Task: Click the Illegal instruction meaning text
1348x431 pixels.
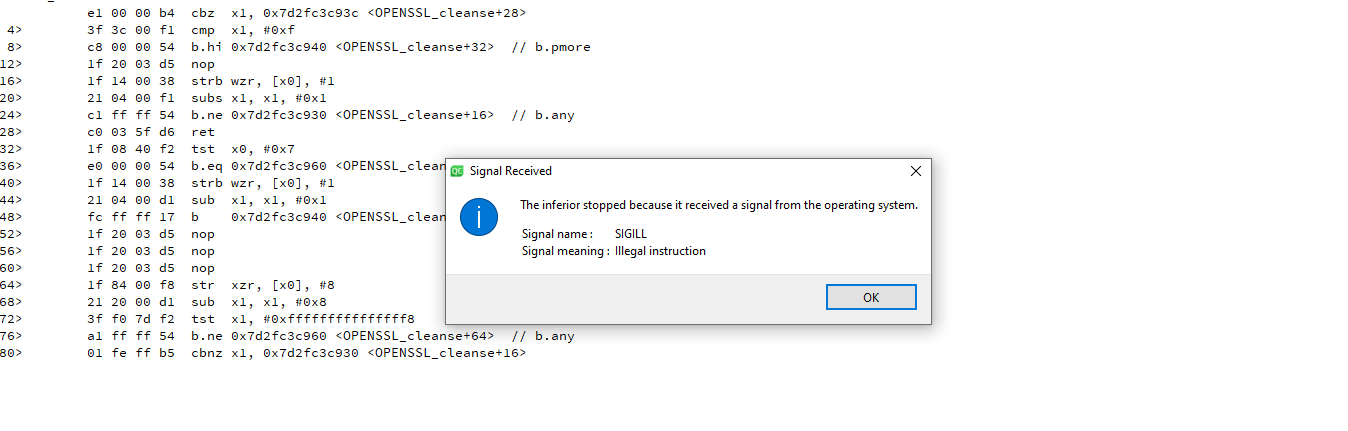Action: point(660,251)
